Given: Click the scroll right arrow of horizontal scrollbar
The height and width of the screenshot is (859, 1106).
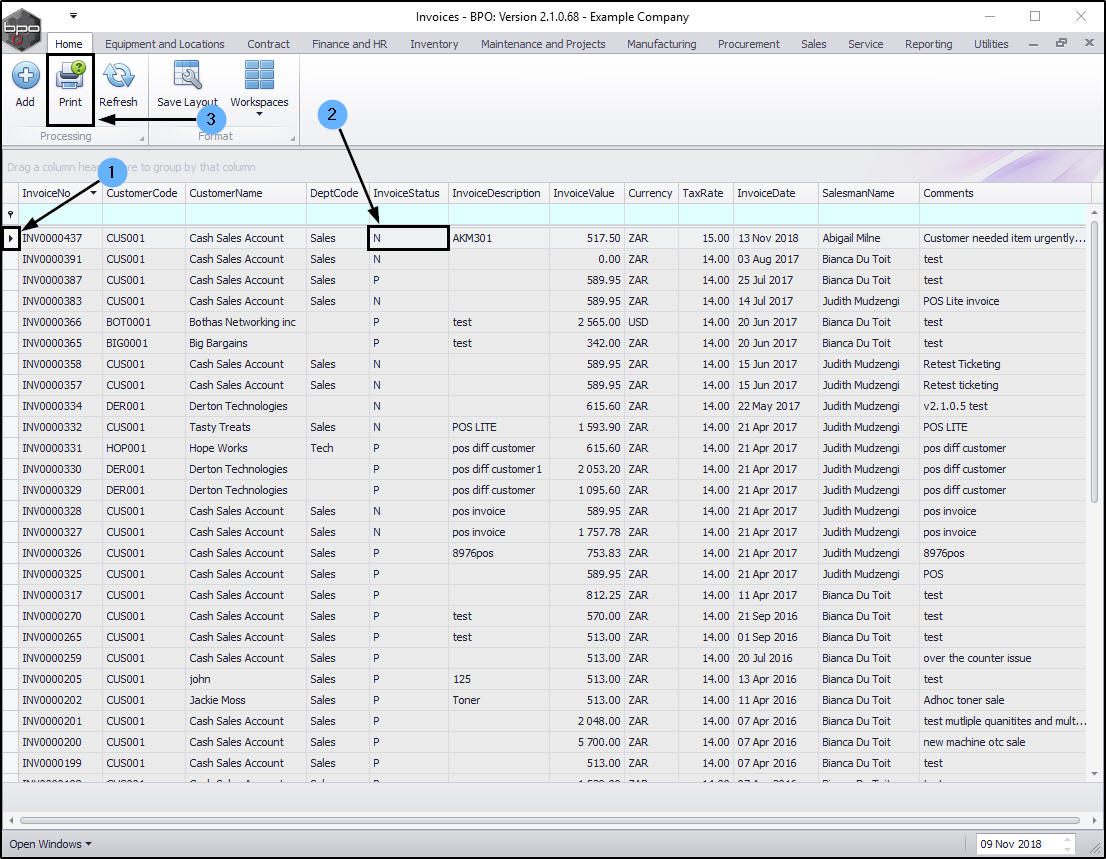Looking at the screenshot, I should point(1094,820).
